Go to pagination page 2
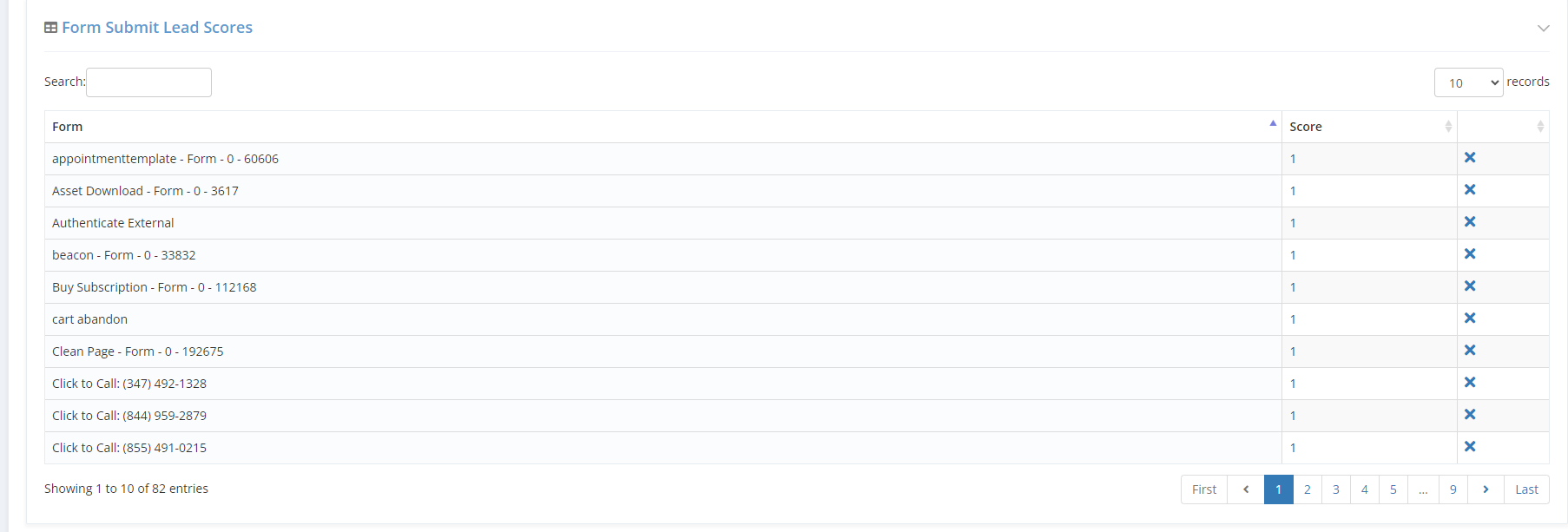Image resolution: width=1568 pixels, height=532 pixels. tap(1307, 489)
